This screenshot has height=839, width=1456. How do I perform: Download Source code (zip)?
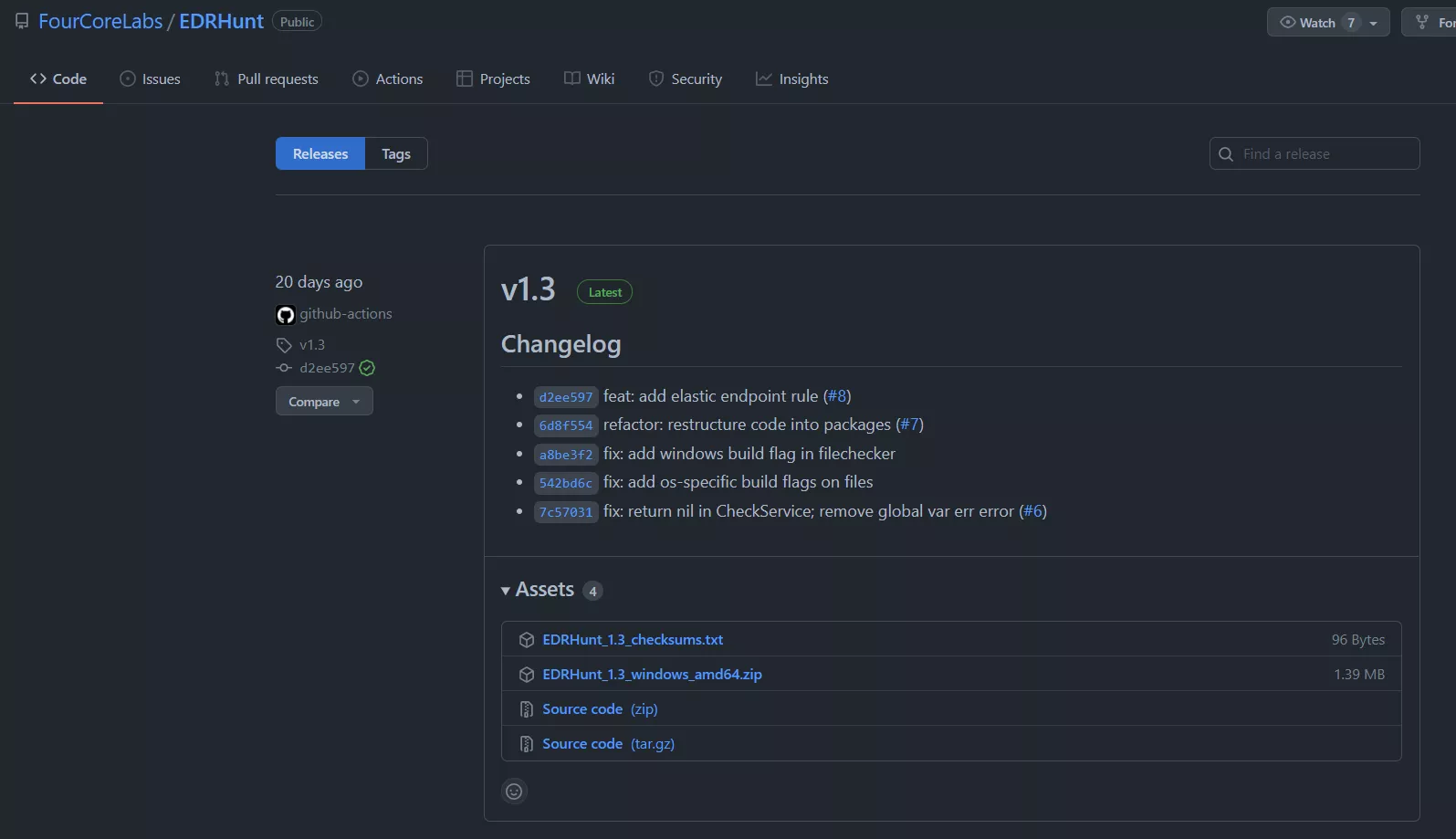coord(600,709)
